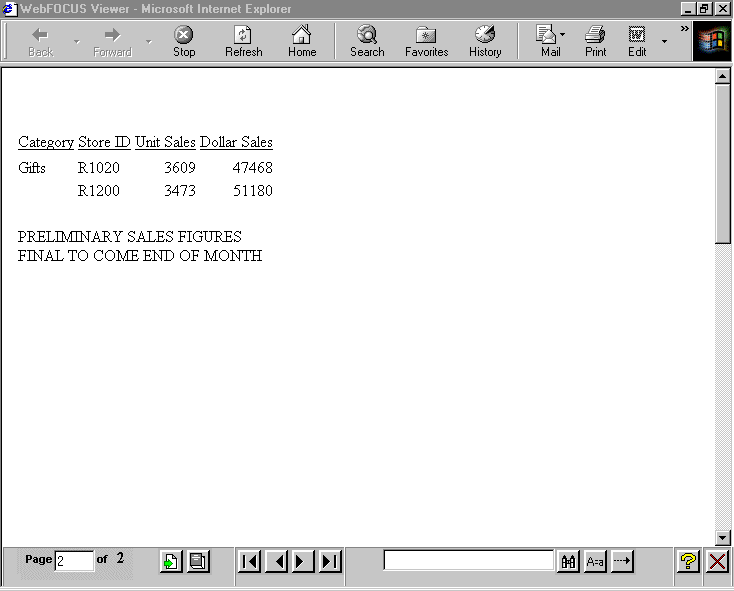Click the Dollar Sales column heading

click(236, 142)
